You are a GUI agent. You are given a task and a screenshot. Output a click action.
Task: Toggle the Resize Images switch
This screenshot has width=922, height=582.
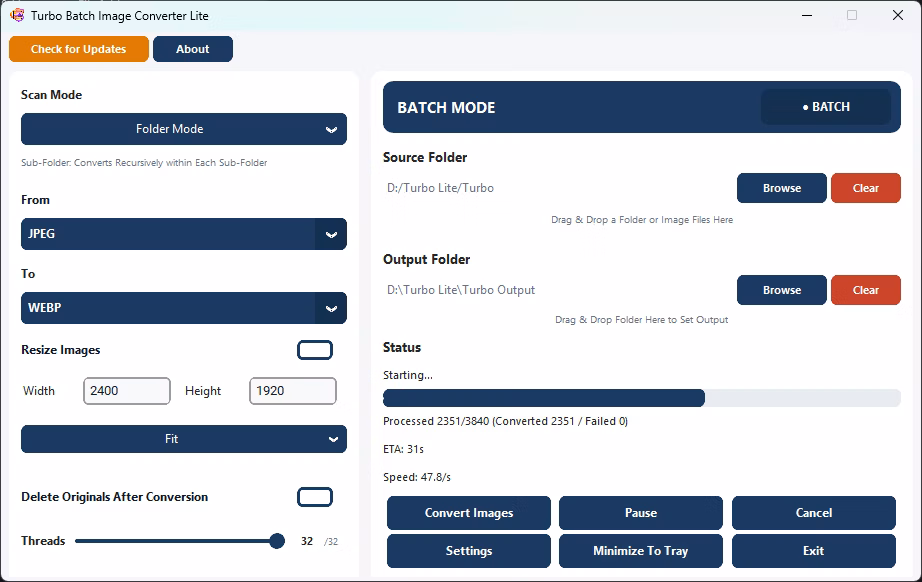tap(315, 350)
